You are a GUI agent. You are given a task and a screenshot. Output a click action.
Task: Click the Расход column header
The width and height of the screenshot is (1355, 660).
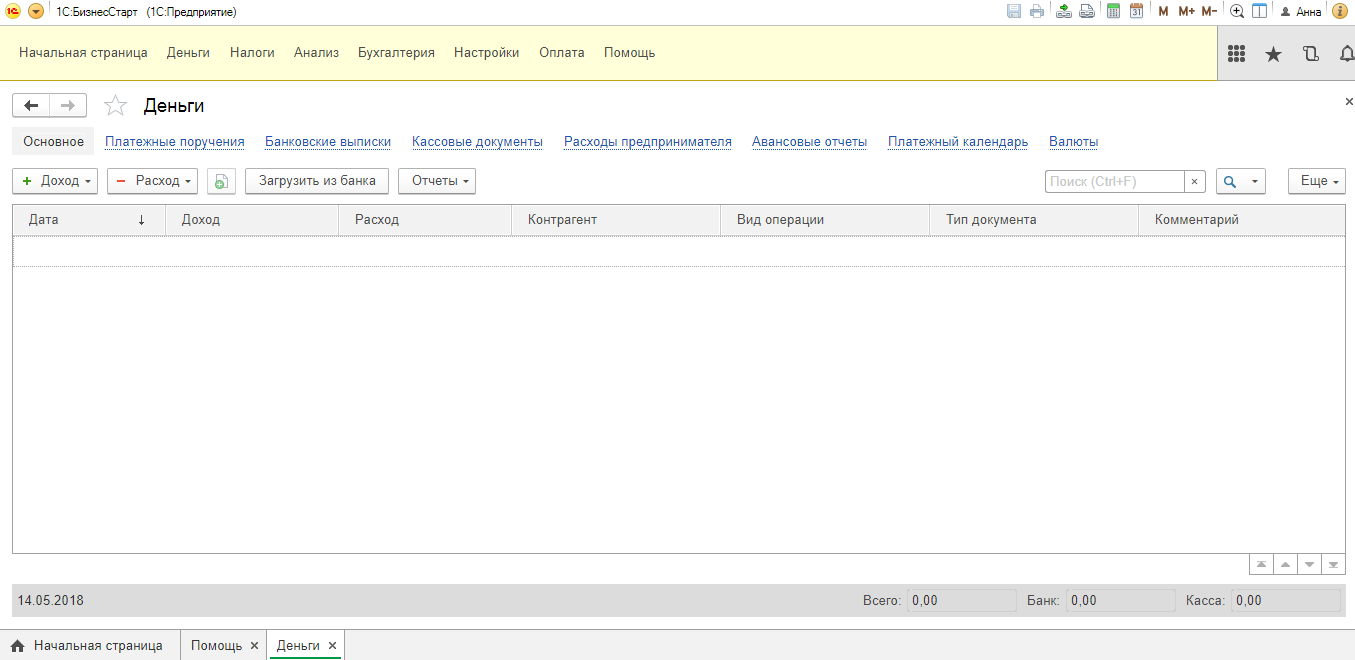425,220
